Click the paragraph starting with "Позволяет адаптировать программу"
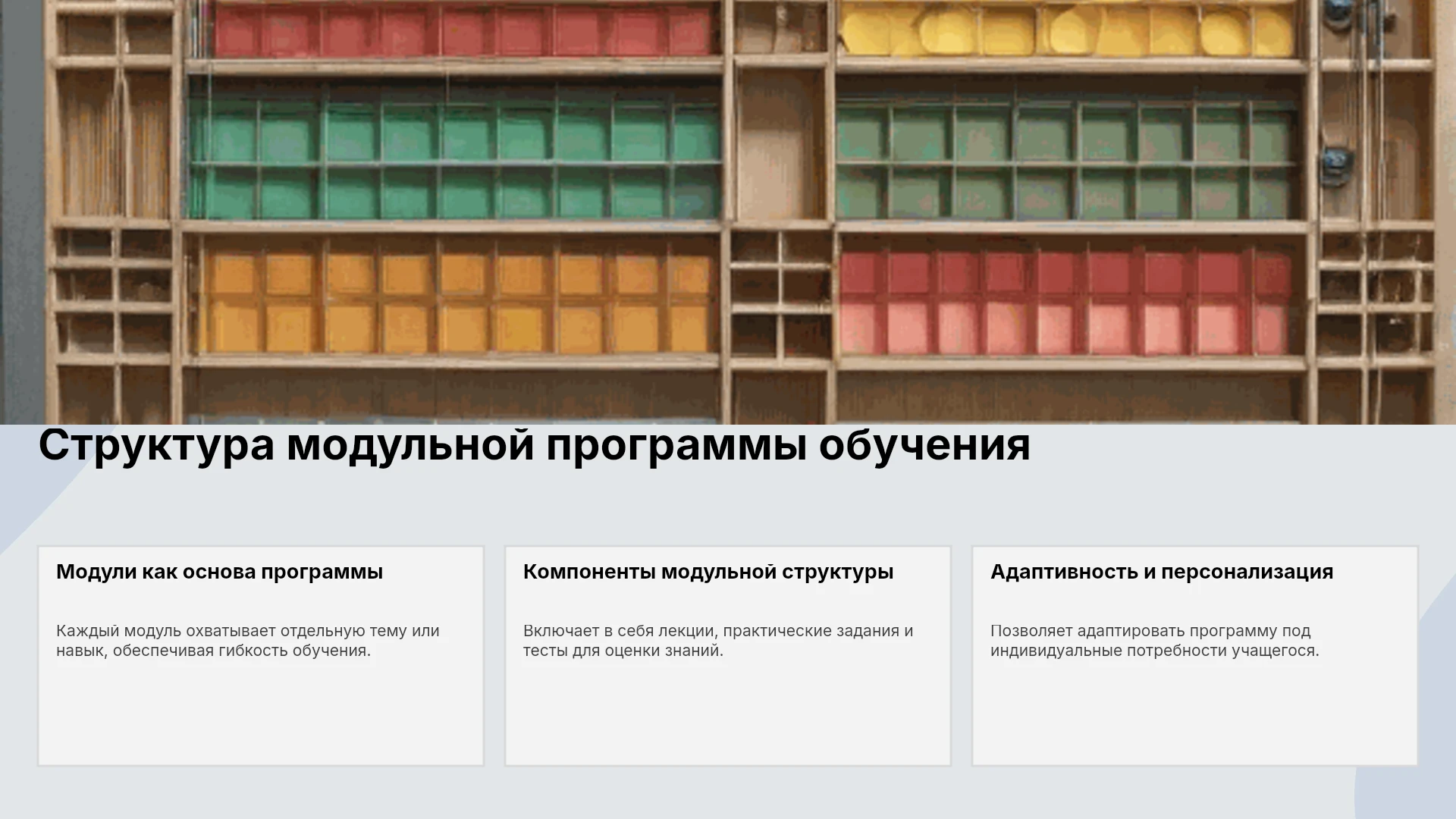 coord(1154,641)
